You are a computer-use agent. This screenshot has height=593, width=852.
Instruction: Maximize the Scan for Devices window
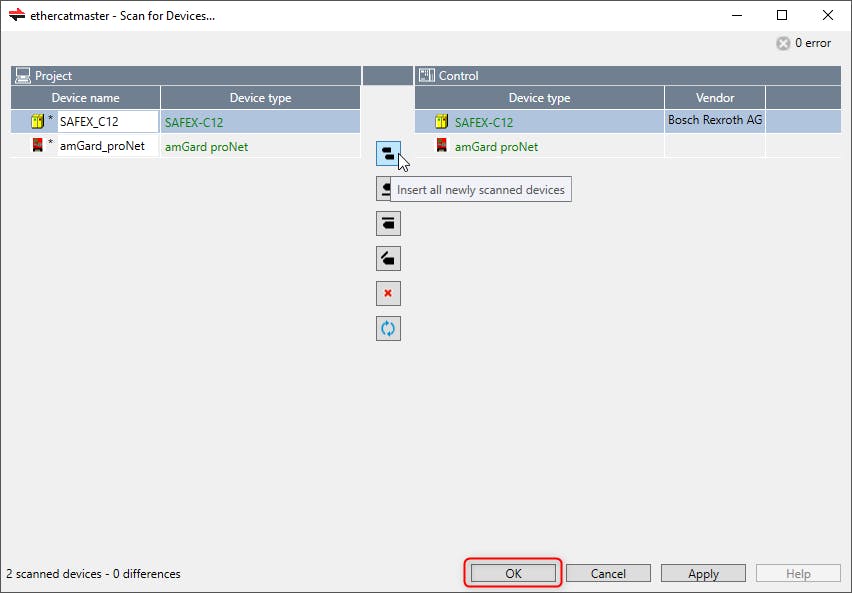(782, 15)
